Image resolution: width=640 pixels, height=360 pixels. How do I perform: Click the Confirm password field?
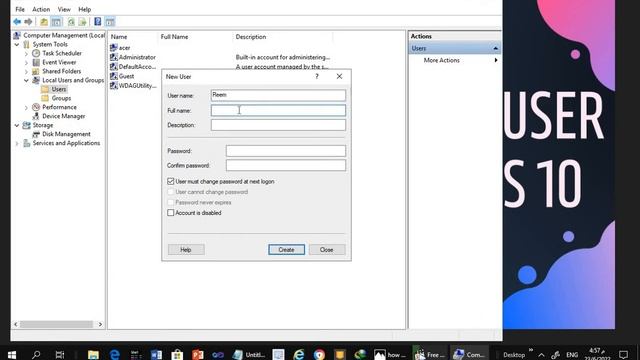tap(286, 165)
